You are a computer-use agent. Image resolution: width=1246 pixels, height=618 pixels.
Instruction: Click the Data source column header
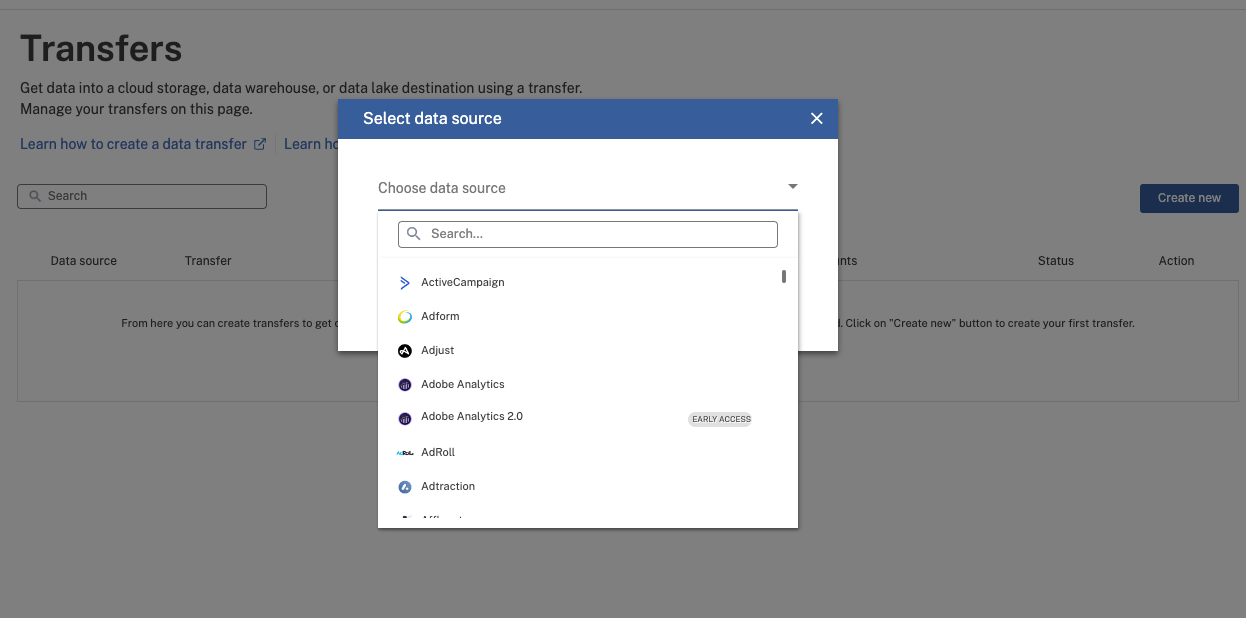tap(84, 261)
